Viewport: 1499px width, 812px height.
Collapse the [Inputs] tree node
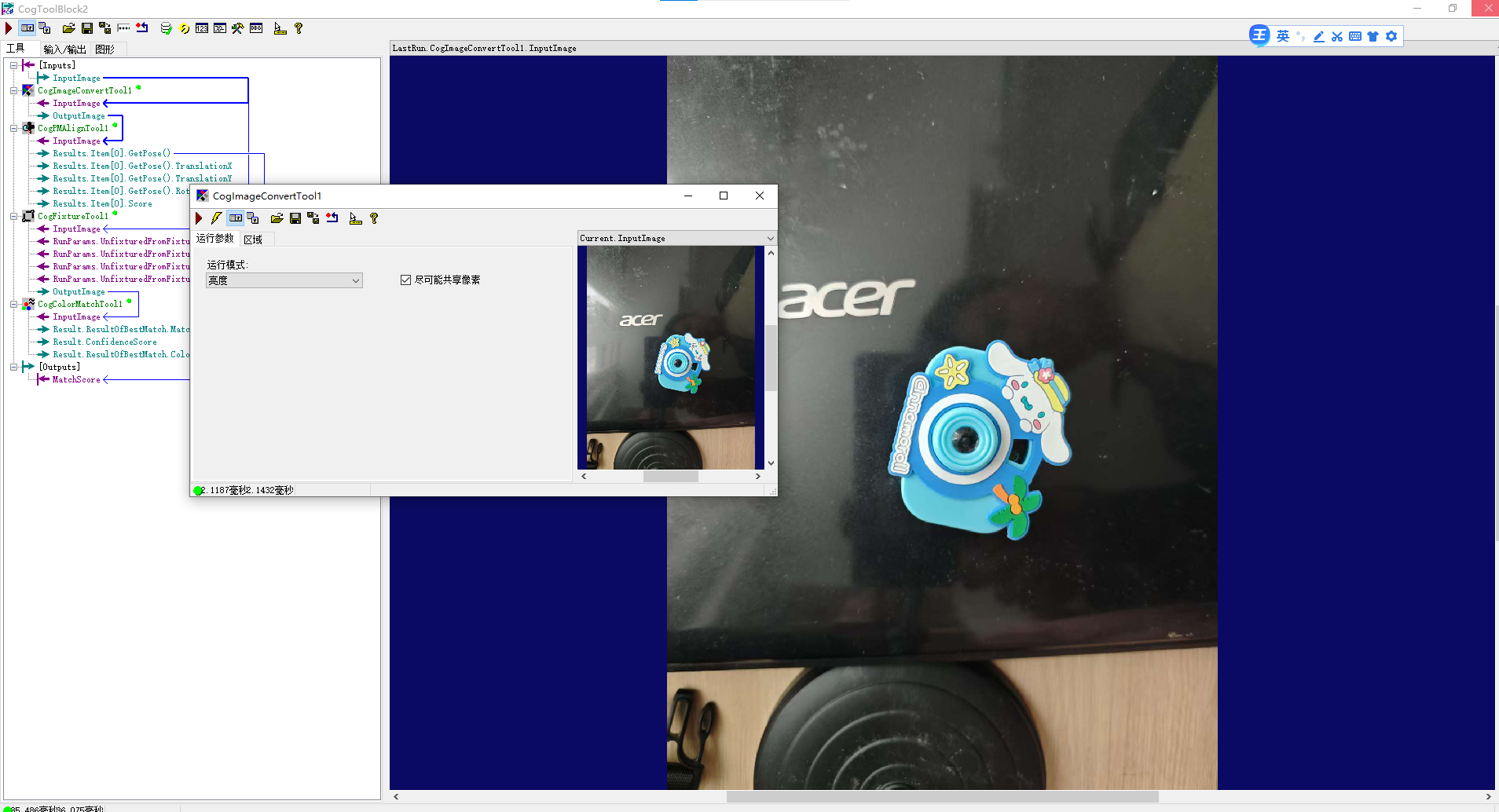coord(13,65)
